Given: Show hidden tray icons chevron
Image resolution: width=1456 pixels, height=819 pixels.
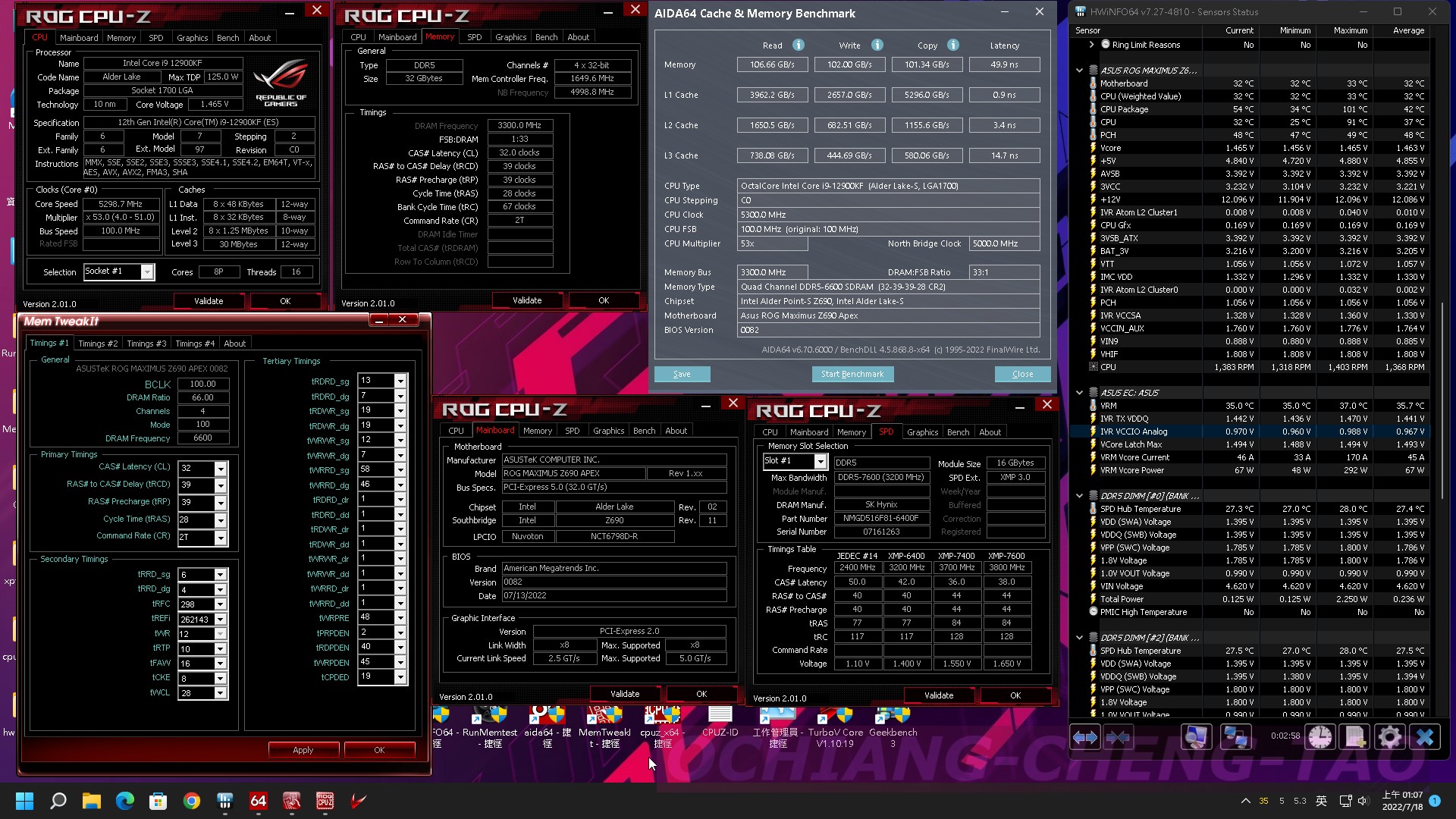Looking at the screenshot, I should (x=1245, y=801).
